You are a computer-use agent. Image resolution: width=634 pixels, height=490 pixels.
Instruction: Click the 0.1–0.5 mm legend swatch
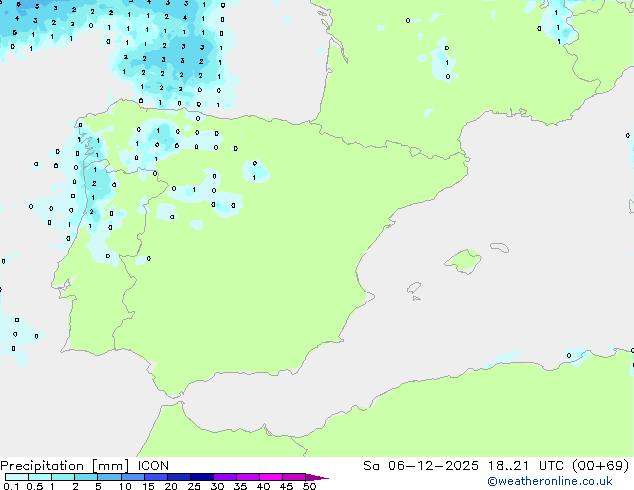(x=17, y=477)
